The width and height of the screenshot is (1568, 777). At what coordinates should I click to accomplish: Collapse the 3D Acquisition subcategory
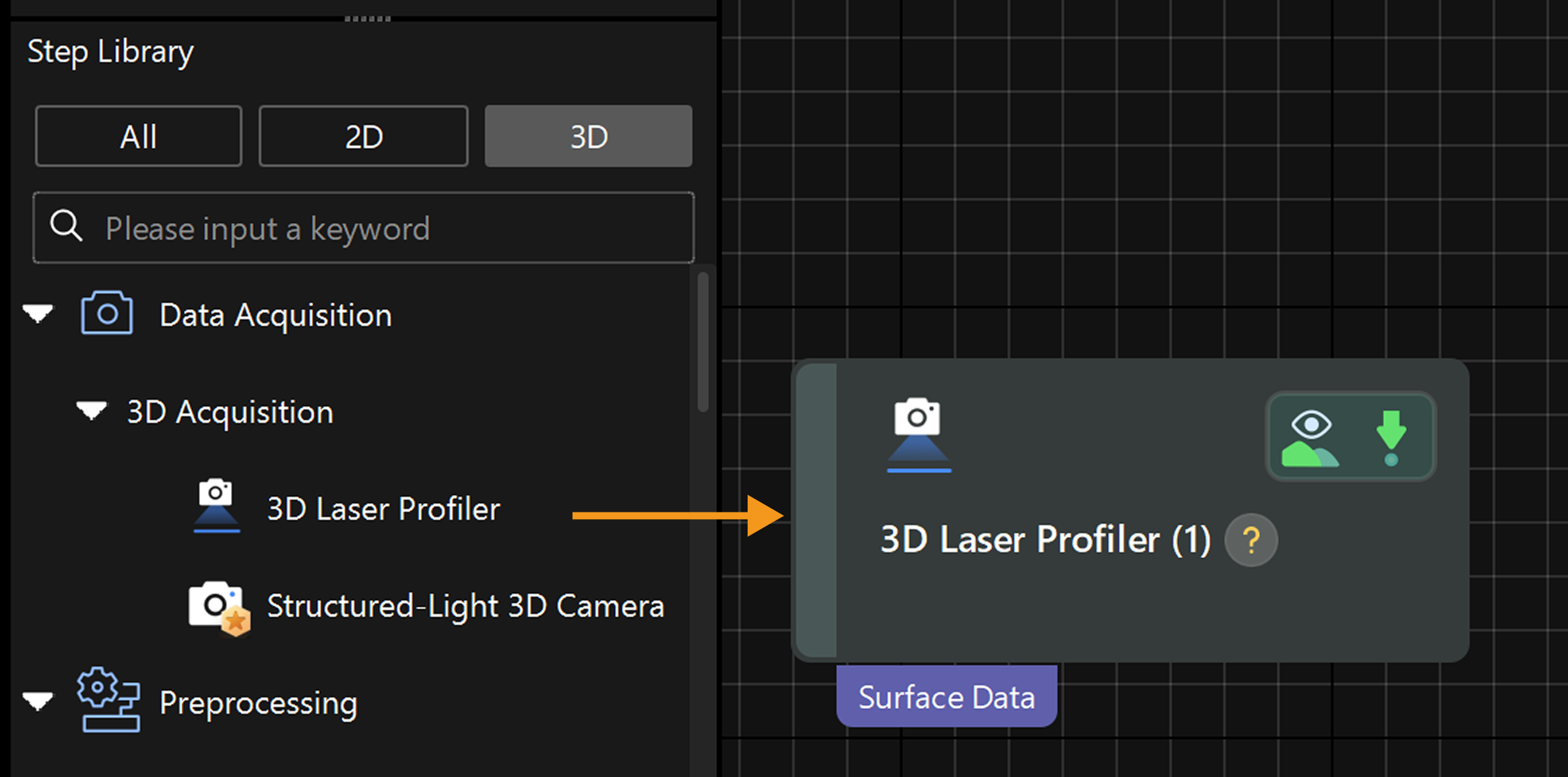(91, 411)
